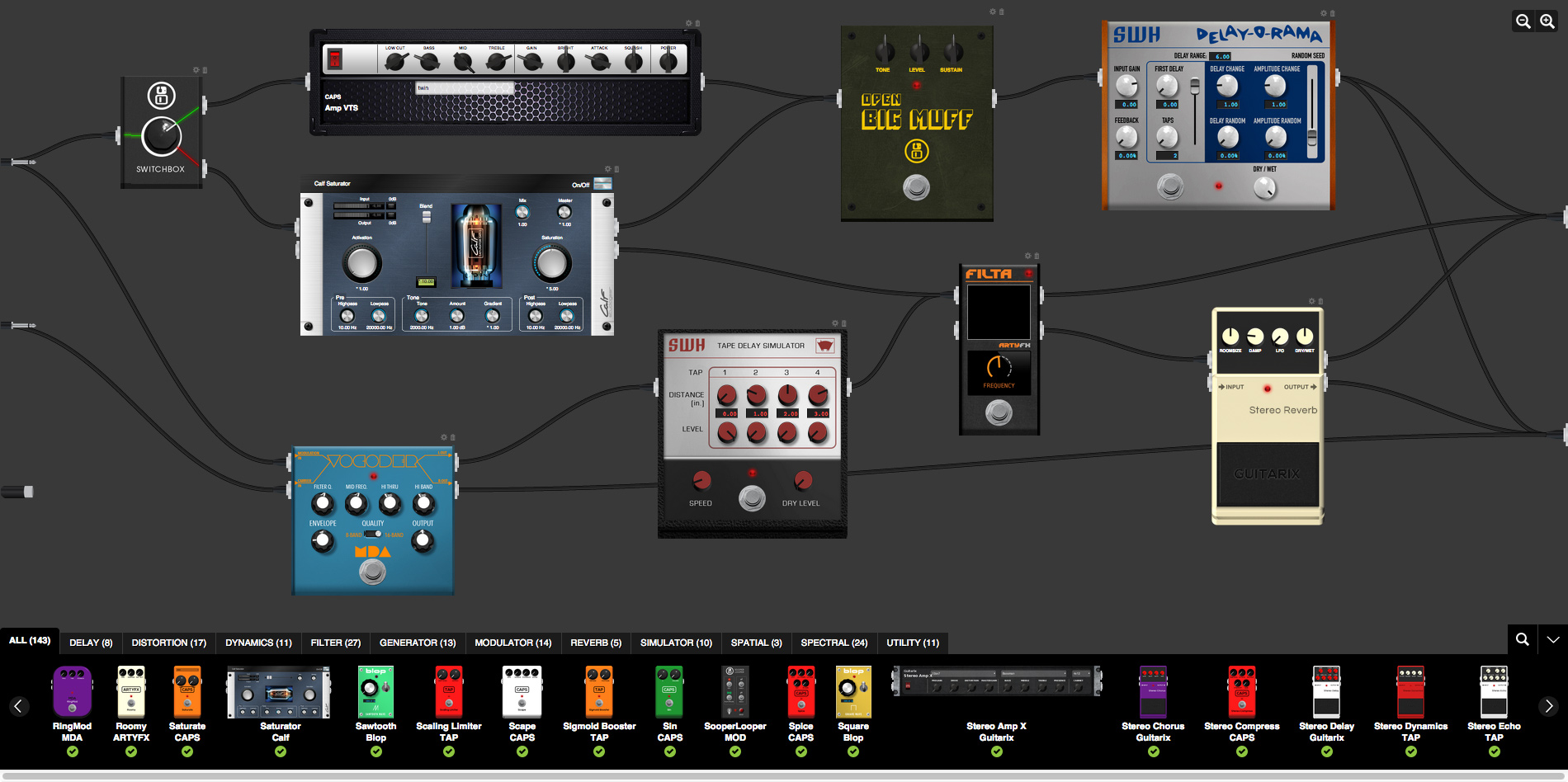
Task: Open settings gear above Stereo Reverb pedal
Action: point(1312,301)
